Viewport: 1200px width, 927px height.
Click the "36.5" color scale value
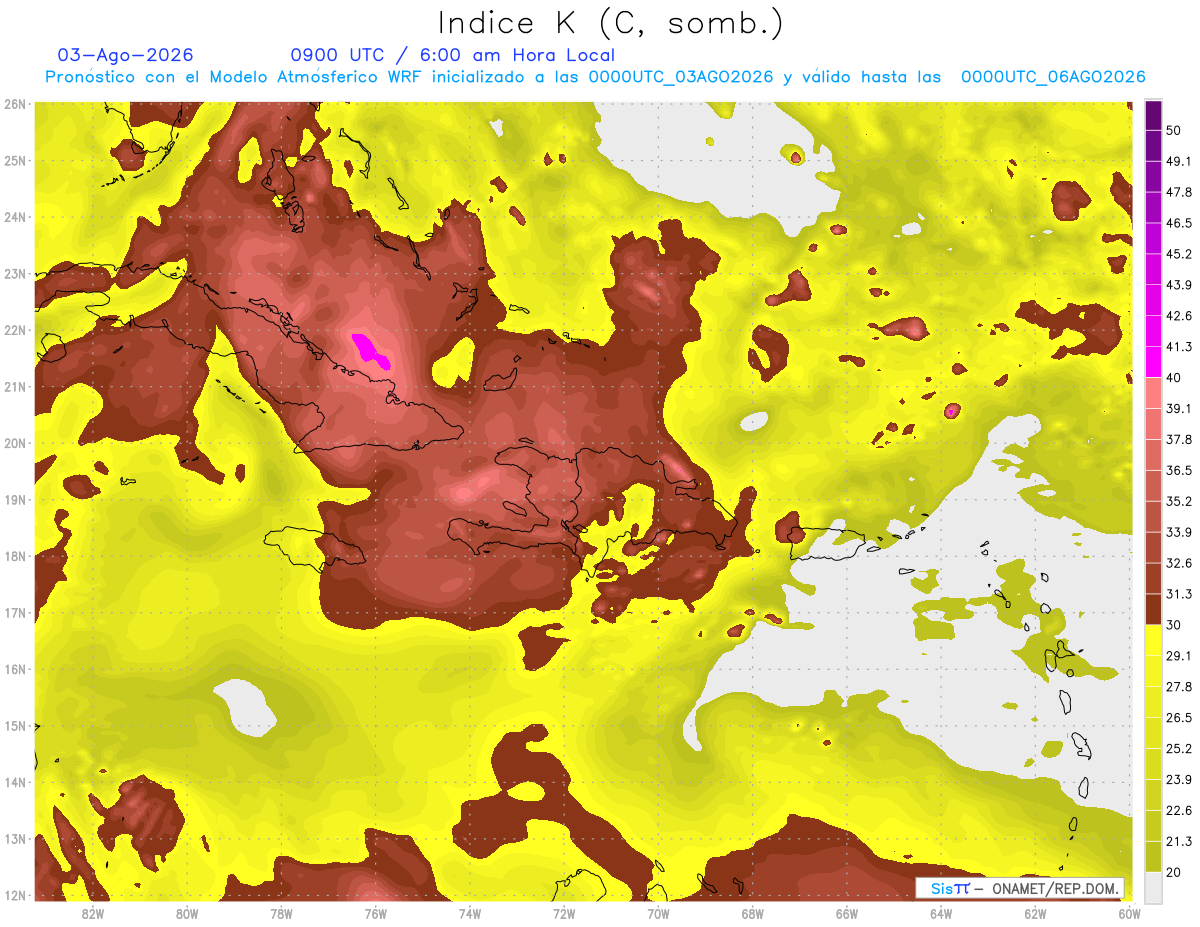click(1179, 470)
